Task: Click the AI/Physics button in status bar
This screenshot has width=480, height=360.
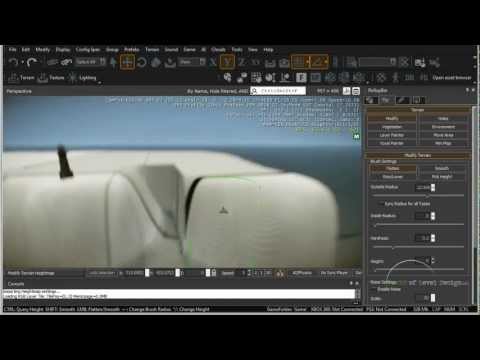Action: (302, 273)
